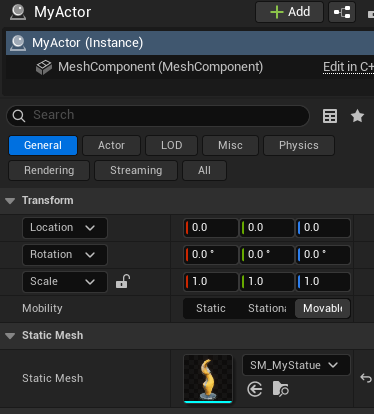The width and height of the screenshot is (374, 414).
Task: Set Mobility to Stationary
Action: pos(267,308)
